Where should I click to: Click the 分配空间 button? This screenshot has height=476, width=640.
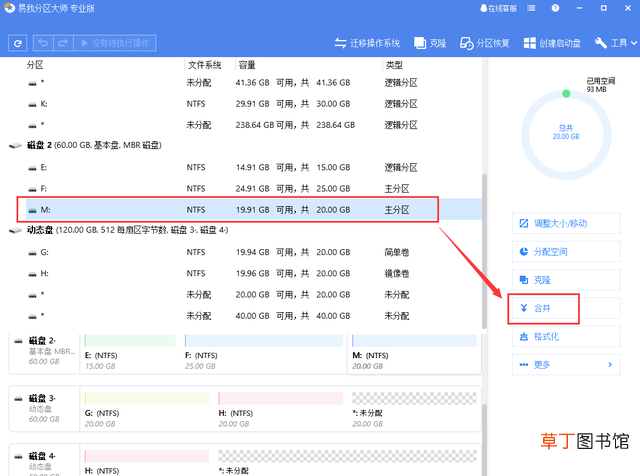(566, 251)
